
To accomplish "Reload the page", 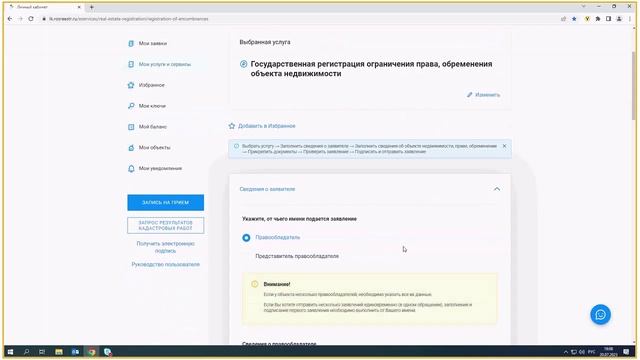I will click(31, 19).
